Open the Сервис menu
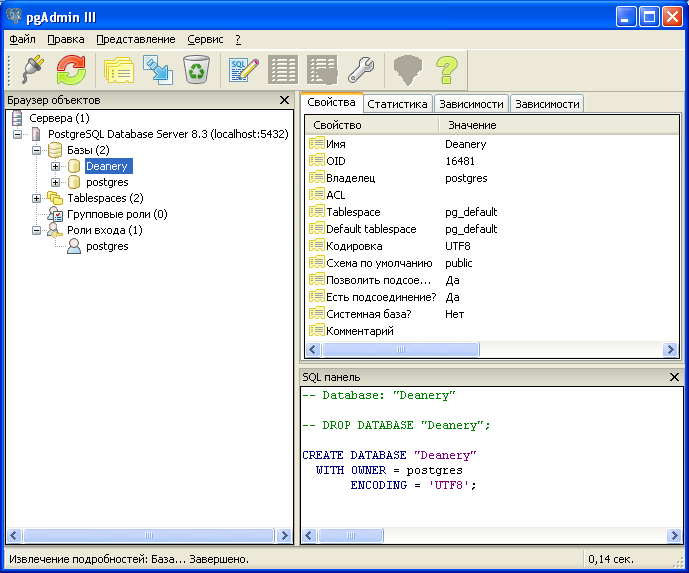689x573 pixels. tap(205, 40)
